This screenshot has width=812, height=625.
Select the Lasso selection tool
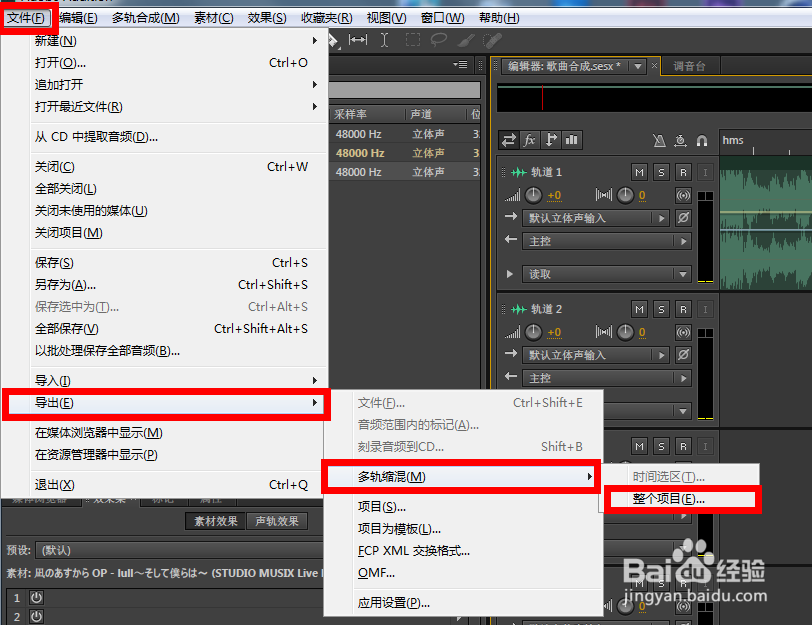coord(439,40)
